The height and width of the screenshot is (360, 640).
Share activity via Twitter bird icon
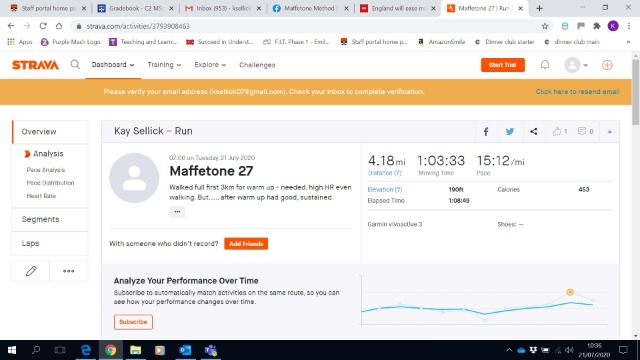pyautogui.click(x=510, y=131)
